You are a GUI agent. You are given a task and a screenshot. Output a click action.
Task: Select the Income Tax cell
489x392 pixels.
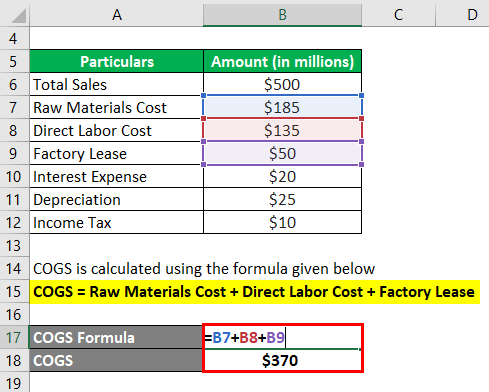point(116,222)
